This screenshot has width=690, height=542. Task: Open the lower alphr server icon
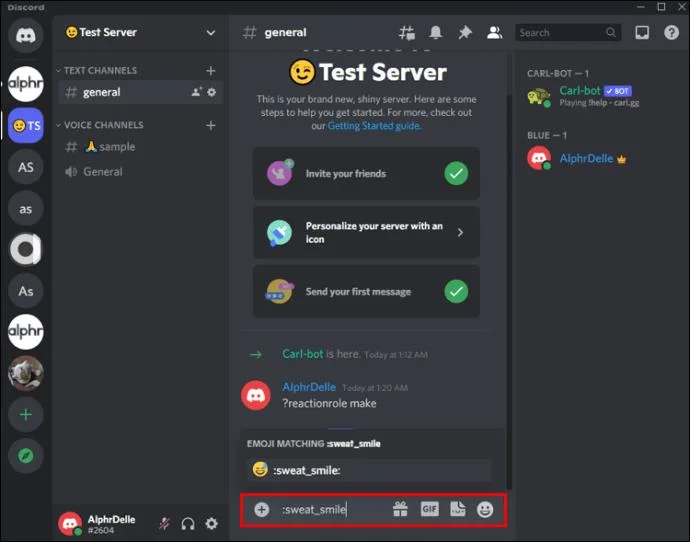point(26,332)
